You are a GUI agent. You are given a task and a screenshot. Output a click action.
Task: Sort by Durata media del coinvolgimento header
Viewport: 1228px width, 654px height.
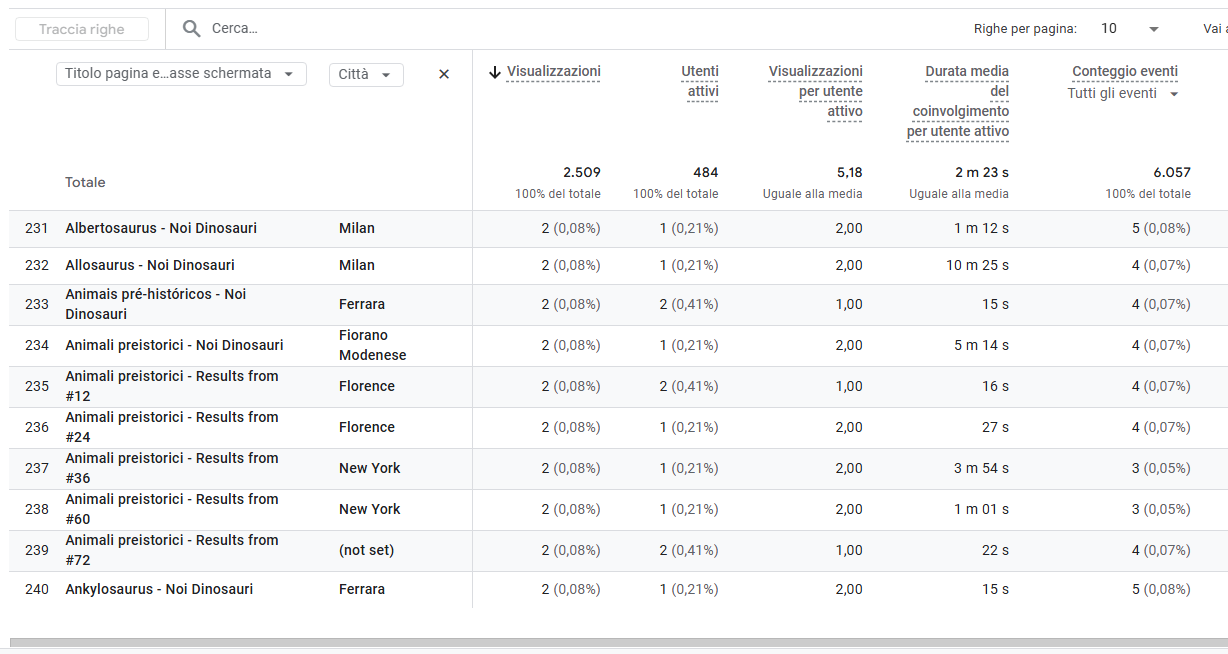click(958, 102)
